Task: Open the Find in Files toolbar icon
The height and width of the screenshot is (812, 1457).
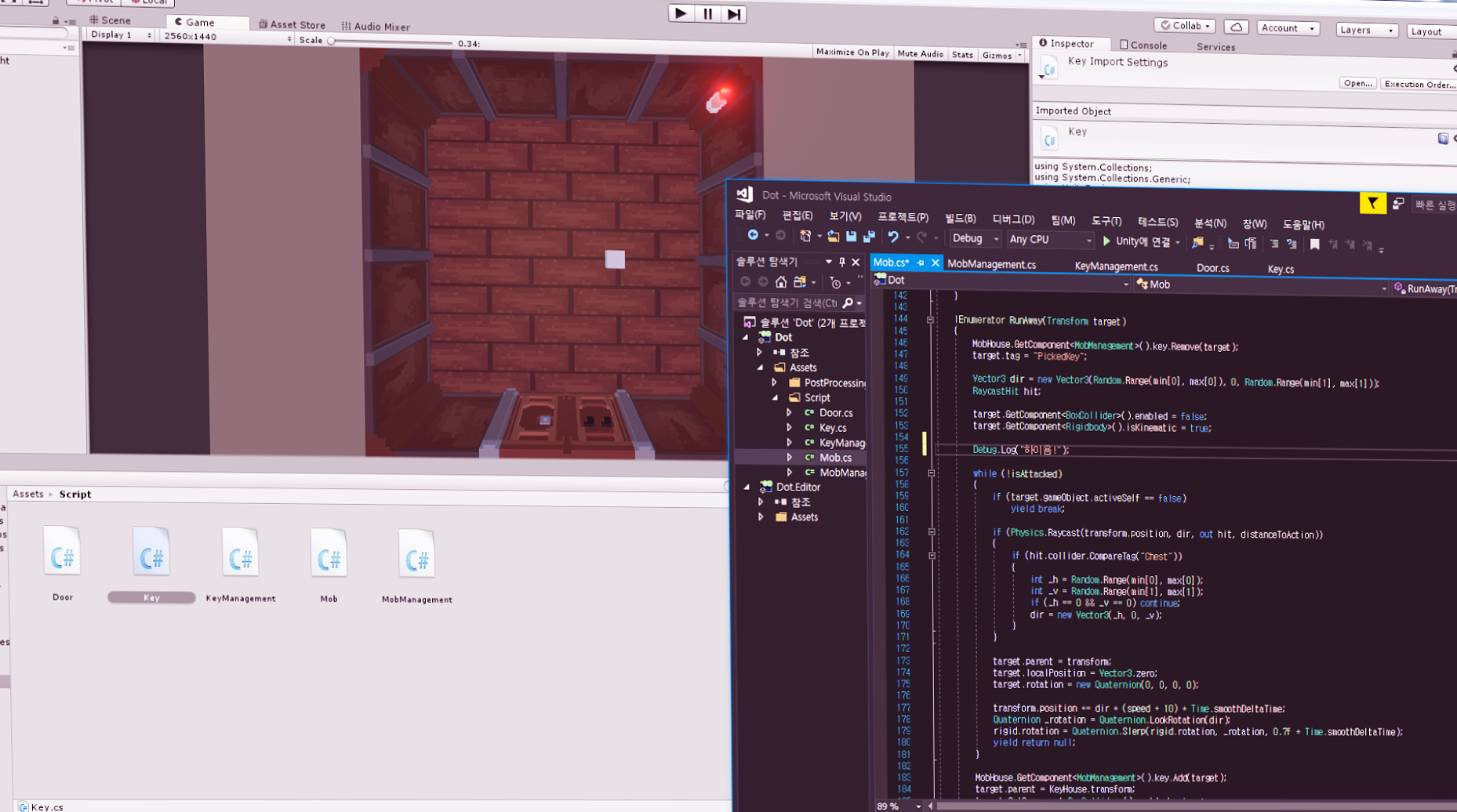Action: [x=1197, y=243]
